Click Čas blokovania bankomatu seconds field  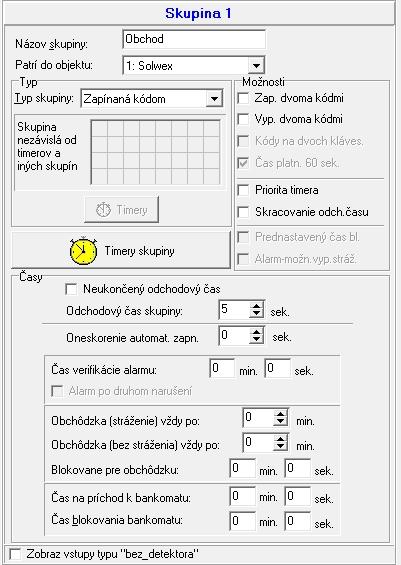pos(298,521)
